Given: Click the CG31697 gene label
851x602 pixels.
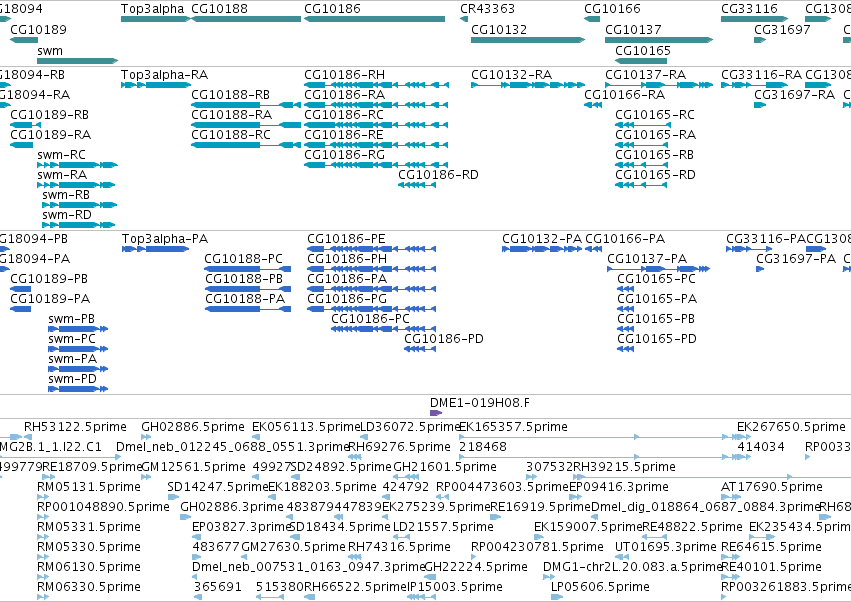Looking at the screenshot, I should (x=782, y=29).
